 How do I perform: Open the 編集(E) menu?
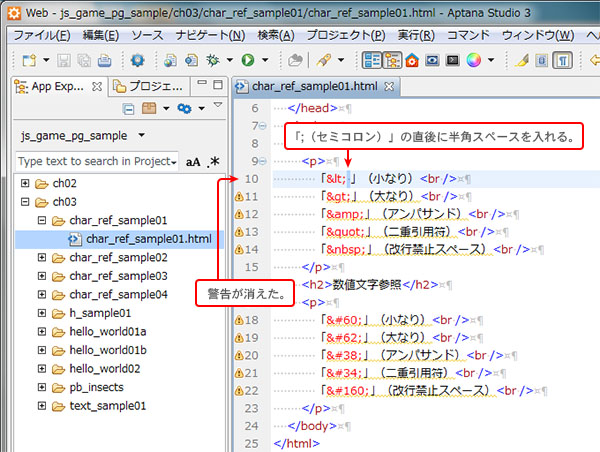point(101,36)
